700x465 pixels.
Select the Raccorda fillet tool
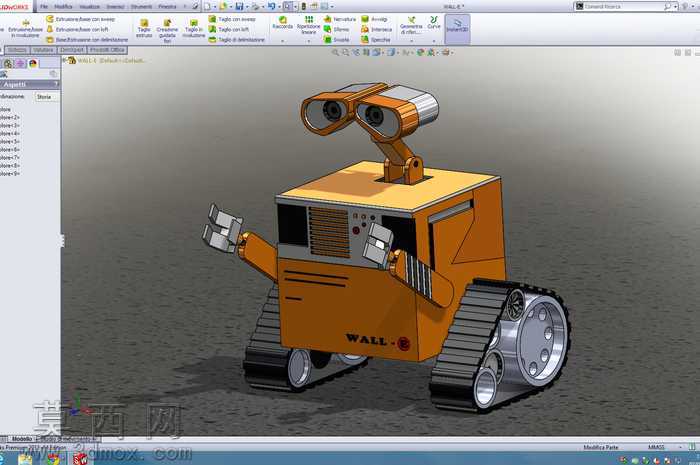click(x=283, y=23)
